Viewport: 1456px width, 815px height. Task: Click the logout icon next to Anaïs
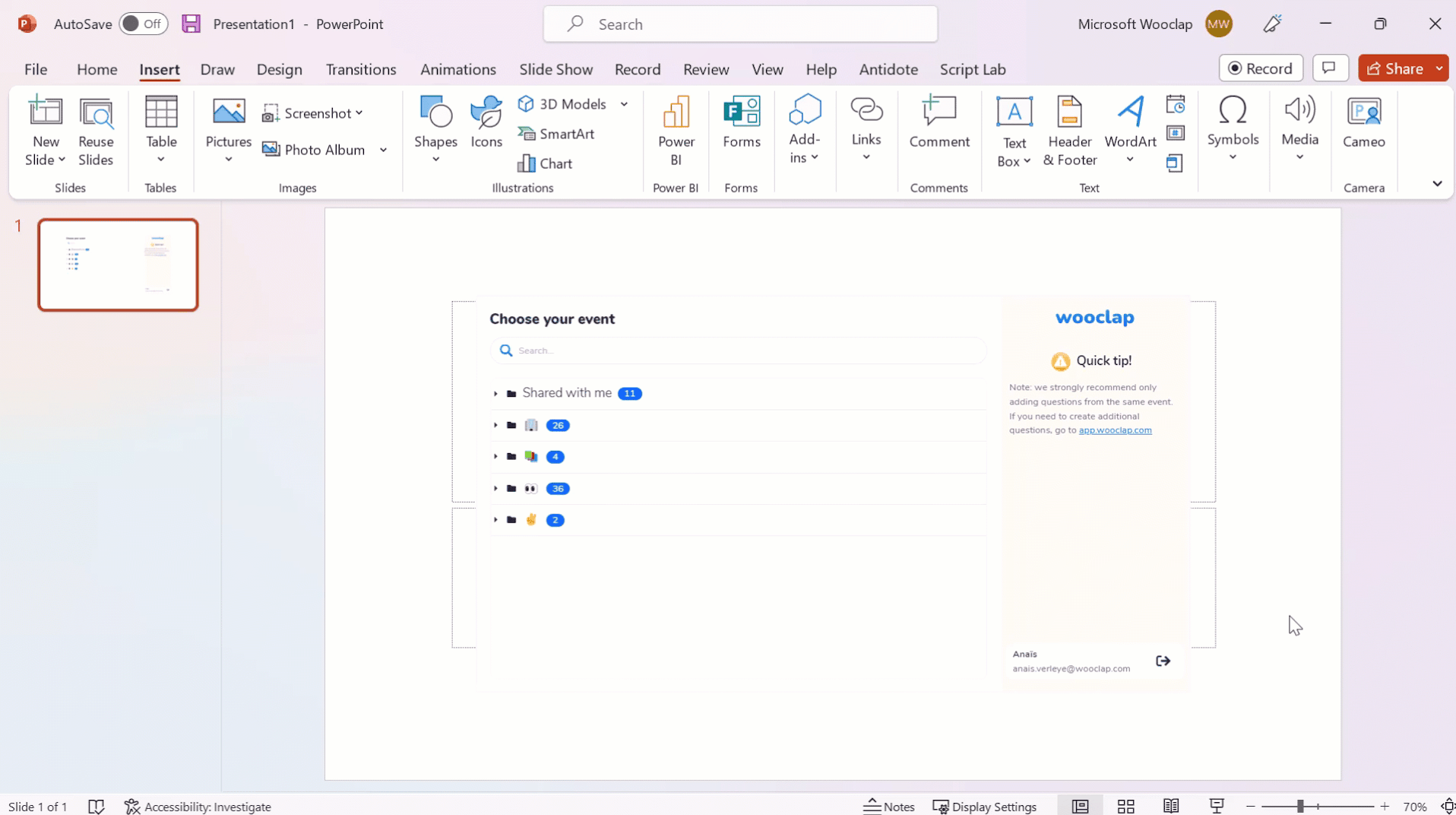[x=1163, y=661]
